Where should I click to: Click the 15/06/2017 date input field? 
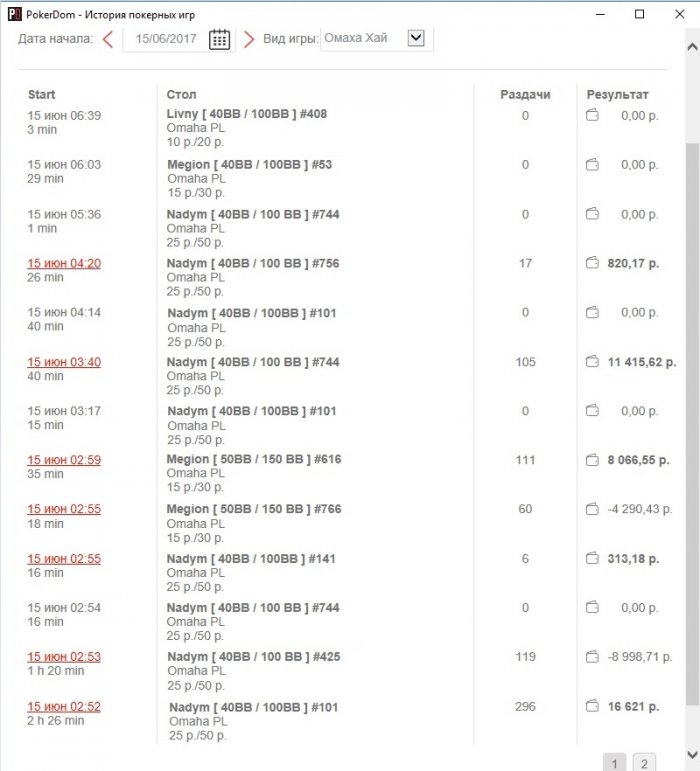(x=166, y=39)
